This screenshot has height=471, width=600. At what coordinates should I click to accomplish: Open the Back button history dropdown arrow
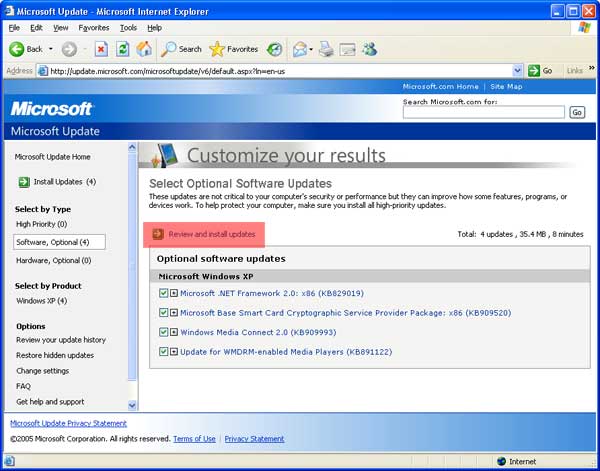pos(51,49)
